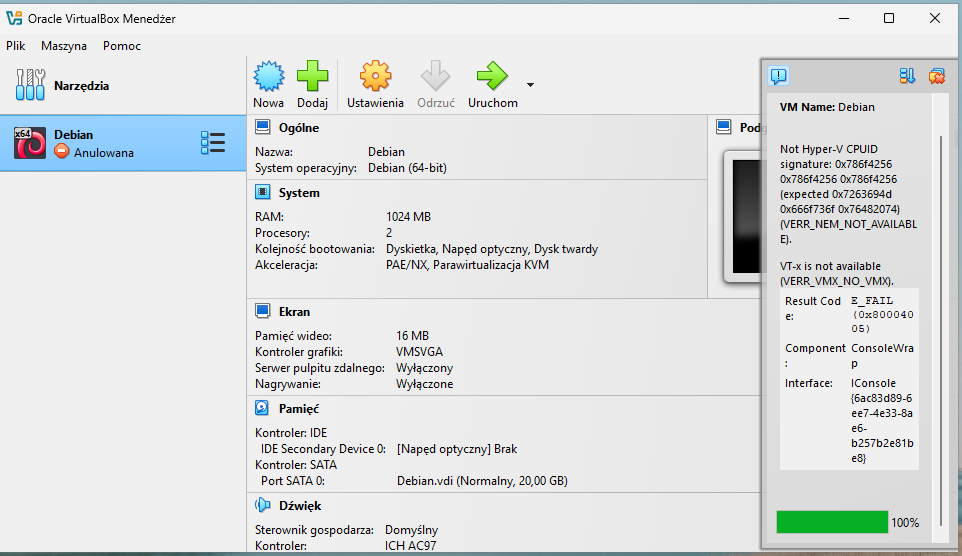Screen dimensions: 962x556
Task: Click the '1024 MB' RAM value
Action: (x=409, y=217)
